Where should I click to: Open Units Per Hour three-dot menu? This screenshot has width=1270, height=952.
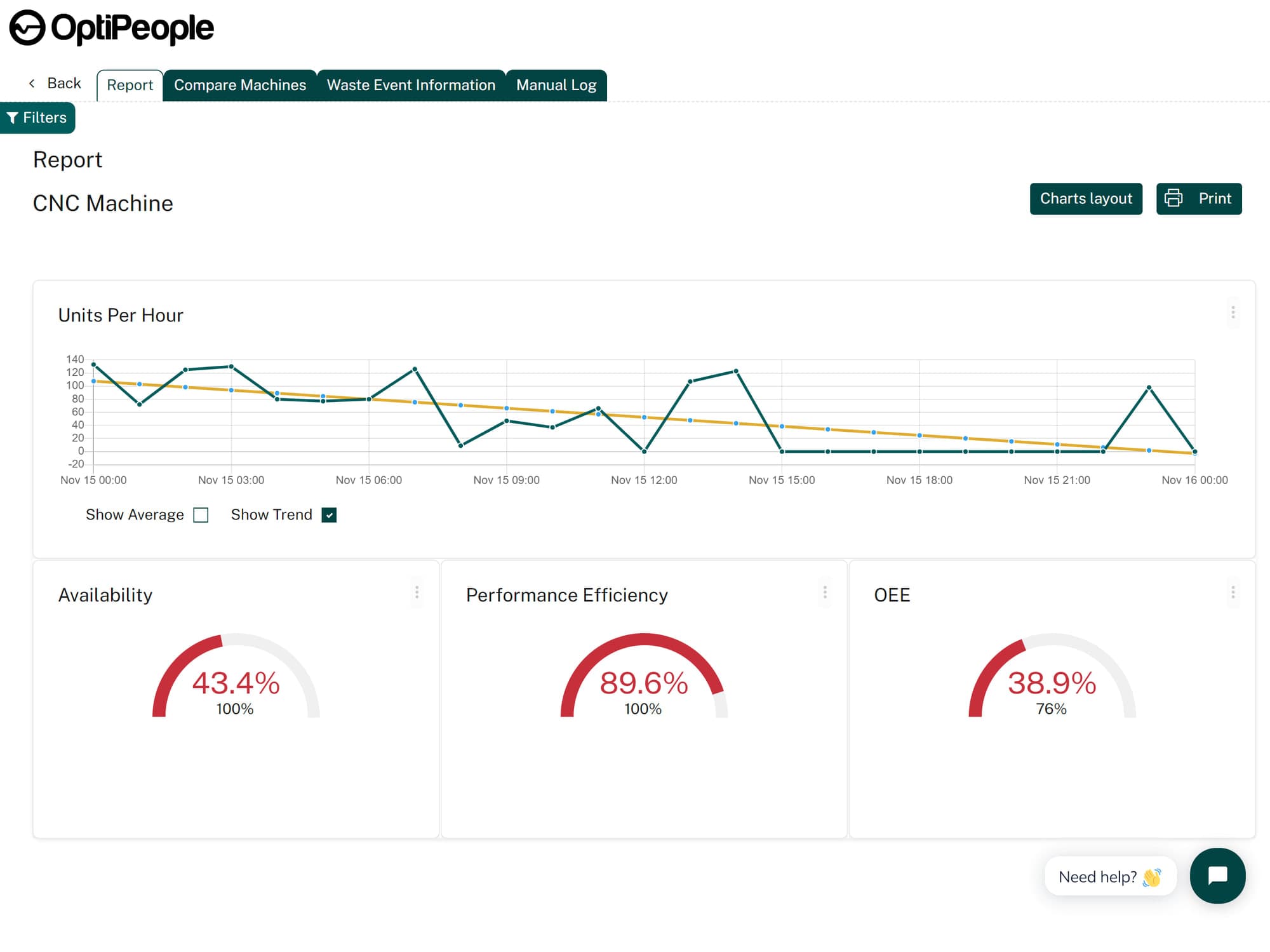1233,312
